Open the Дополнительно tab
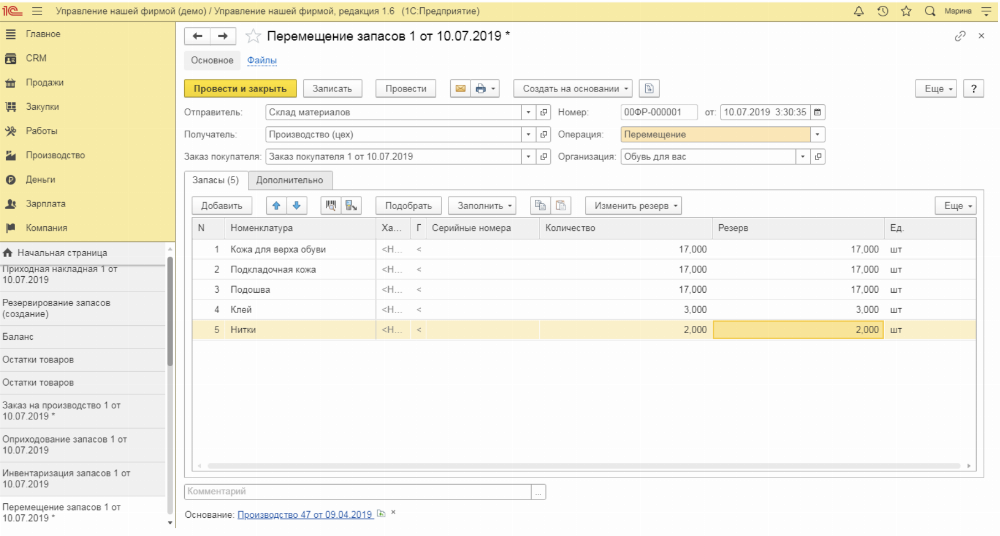Screen dimensions: 1000x536 coord(290,180)
